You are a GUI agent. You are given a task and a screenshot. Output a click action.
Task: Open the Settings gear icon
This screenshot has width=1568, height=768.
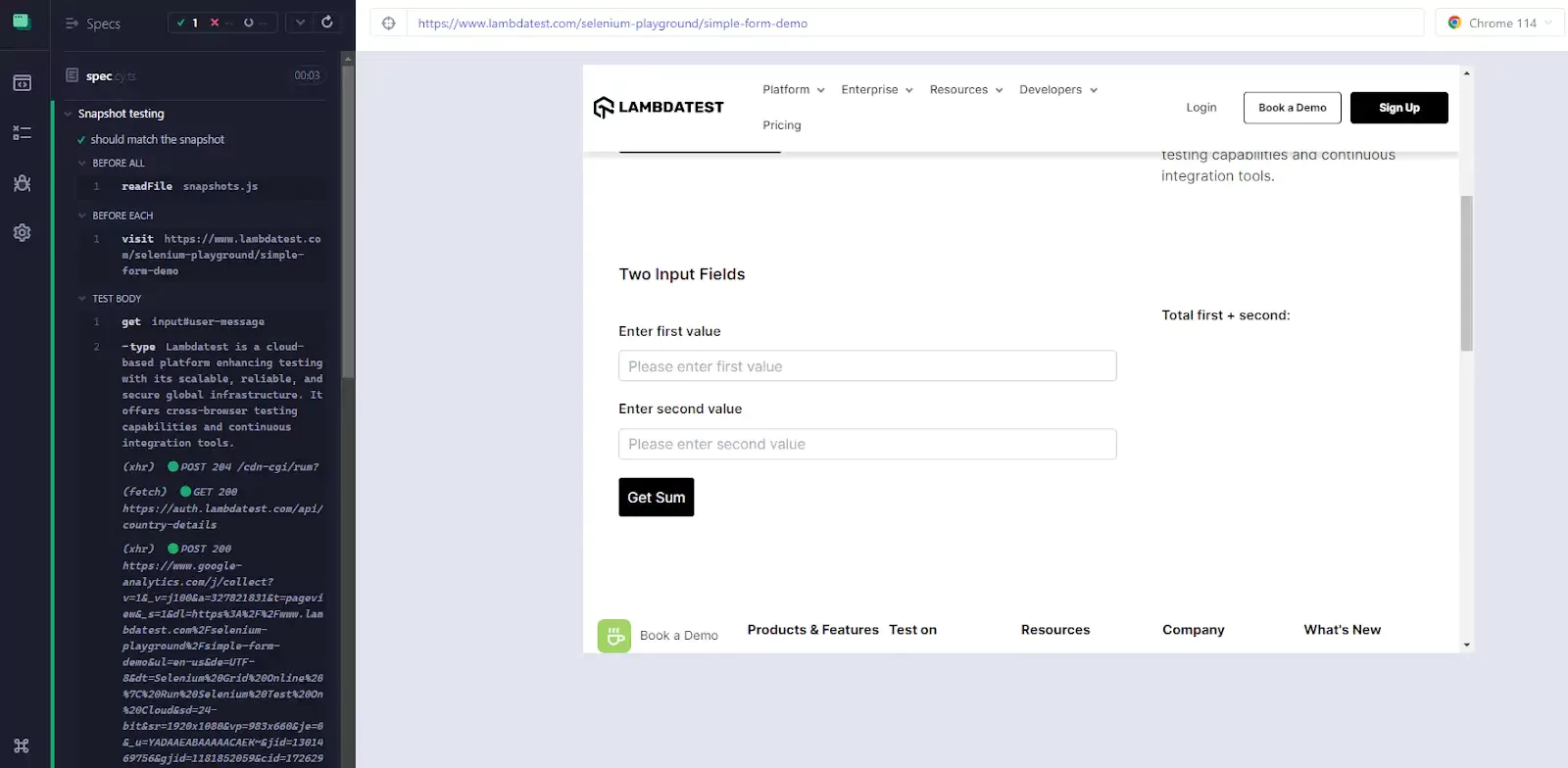(x=22, y=233)
